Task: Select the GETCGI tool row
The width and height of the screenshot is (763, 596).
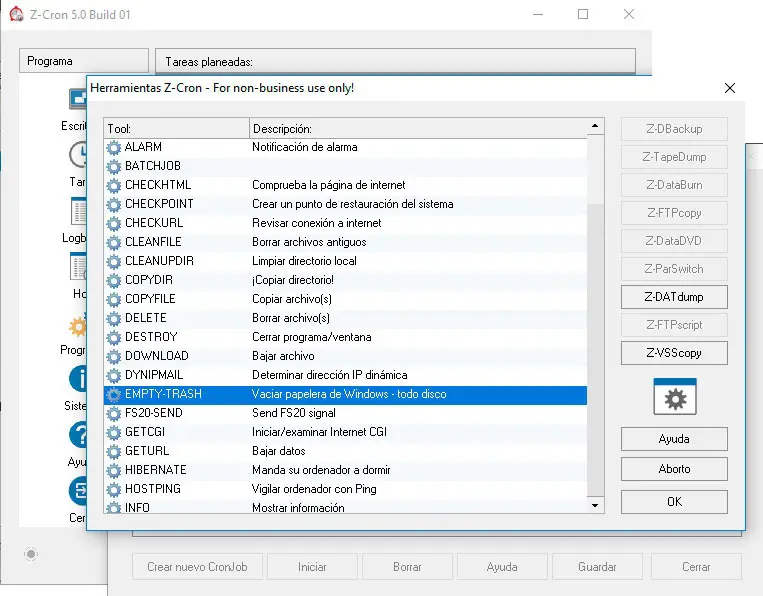Action: coord(345,432)
